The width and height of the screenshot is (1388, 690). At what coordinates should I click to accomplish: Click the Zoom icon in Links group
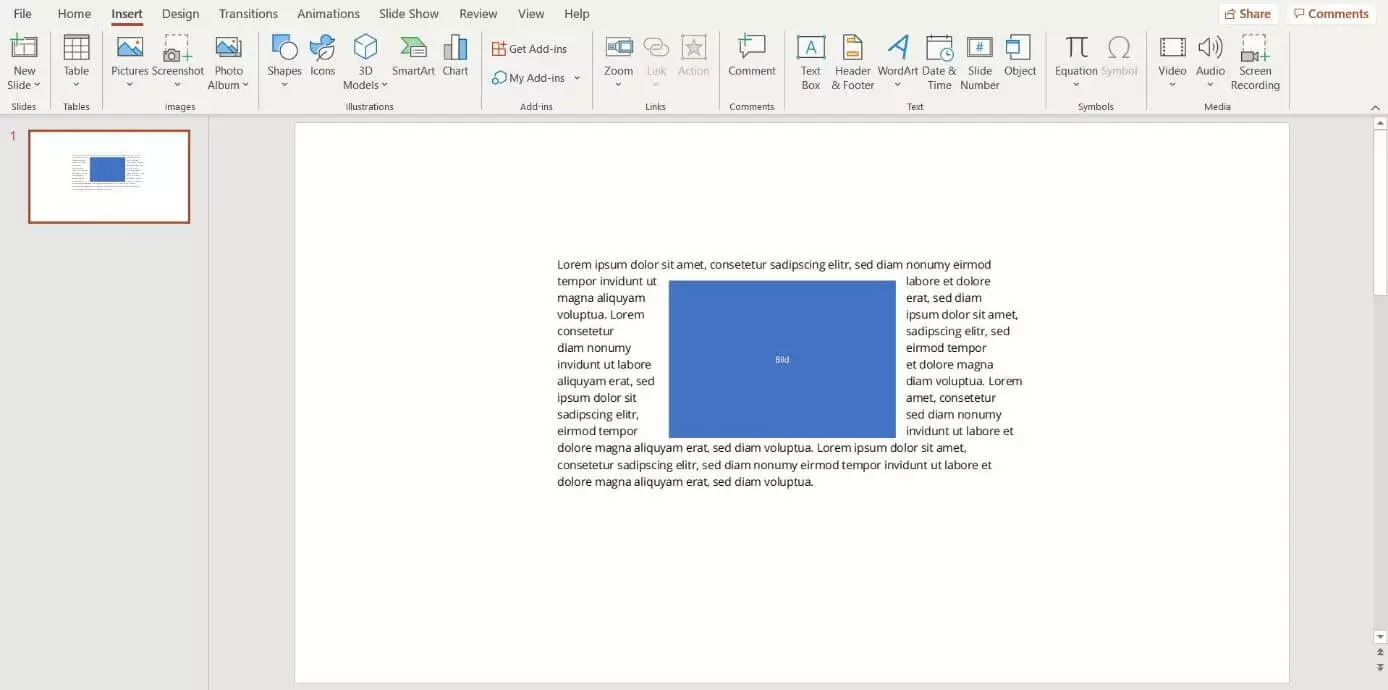[619, 48]
